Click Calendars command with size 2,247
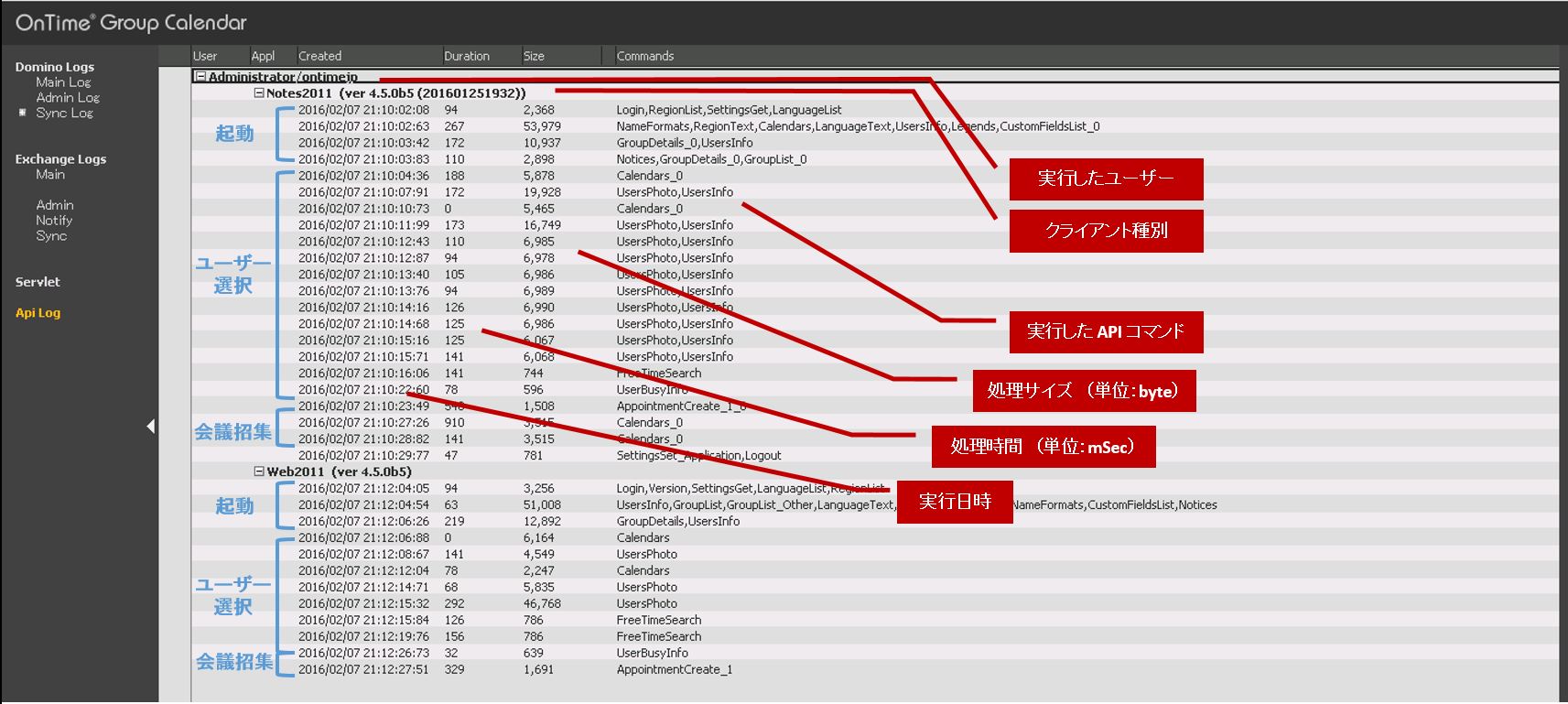The height and width of the screenshot is (704, 1568). tap(643, 571)
